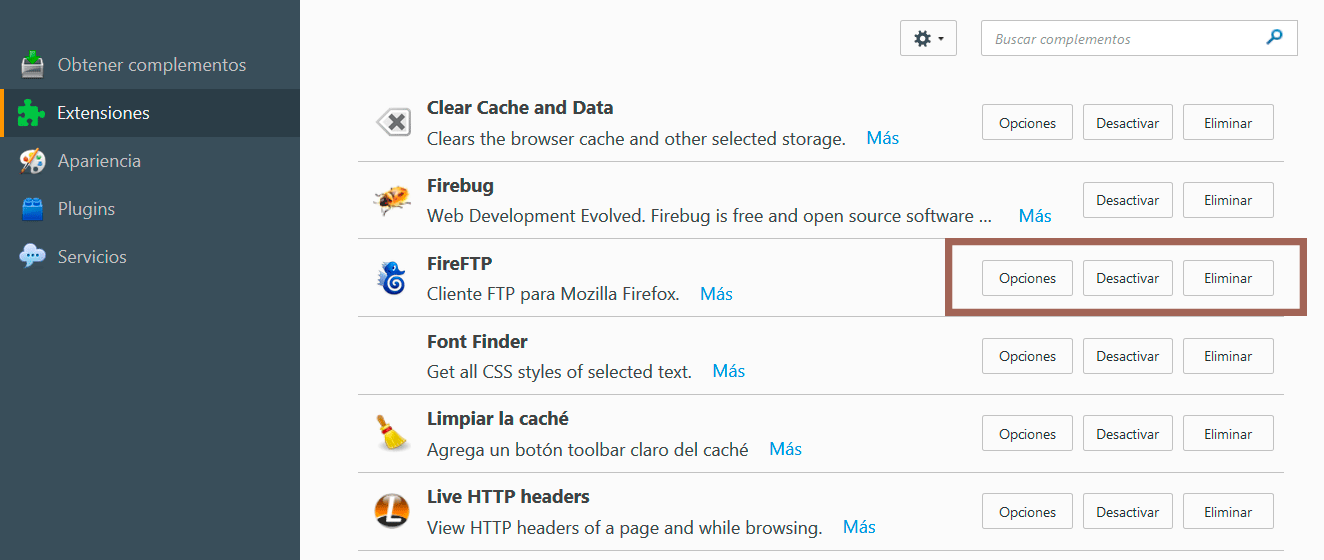This screenshot has width=1324, height=560.
Task: Click the Limpiar la caché broom icon
Action: (x=391, y=434)
